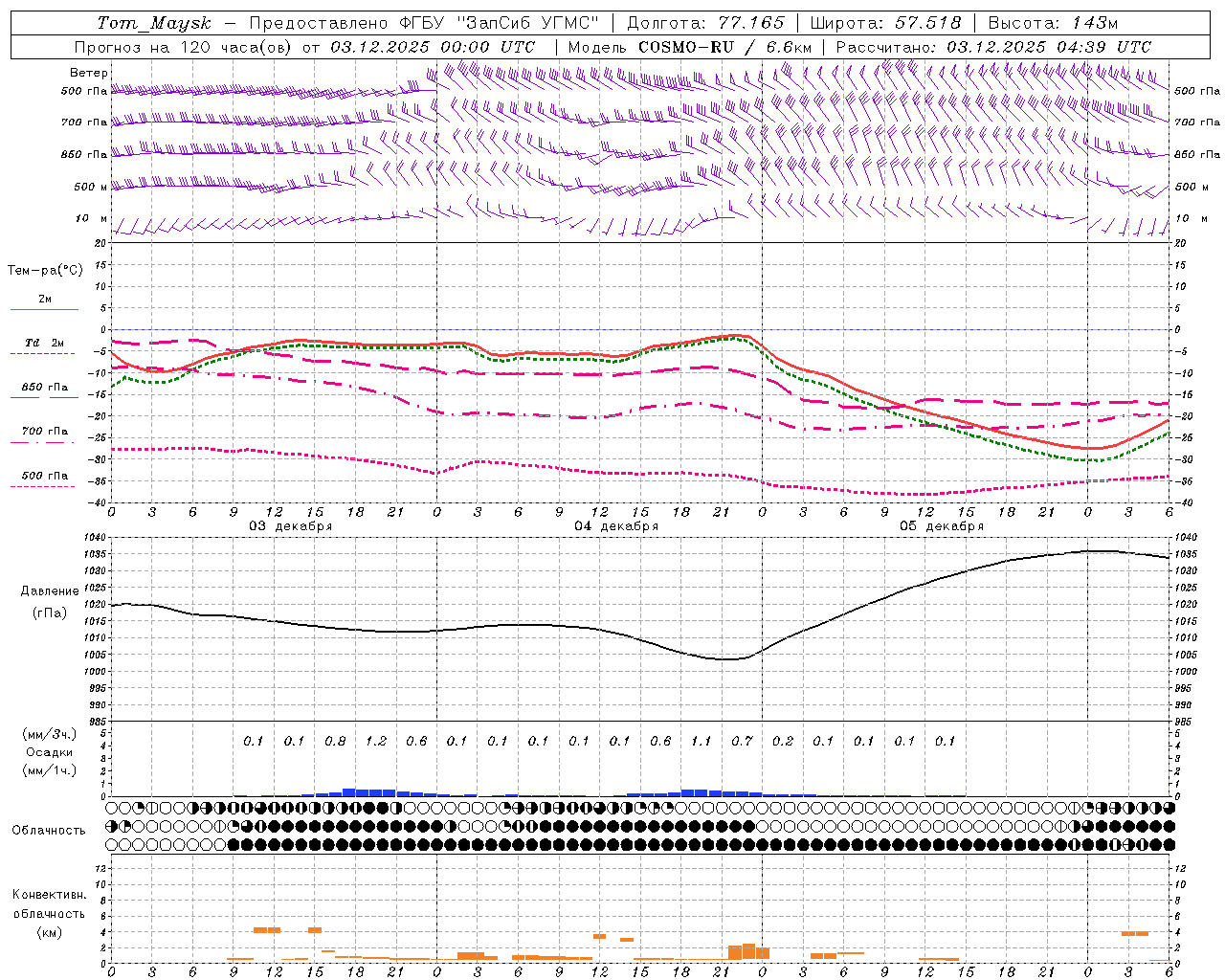Select the 500 гПа temperature legend entry
This screenshot has height=980, width=1225.
pos(45,476)
